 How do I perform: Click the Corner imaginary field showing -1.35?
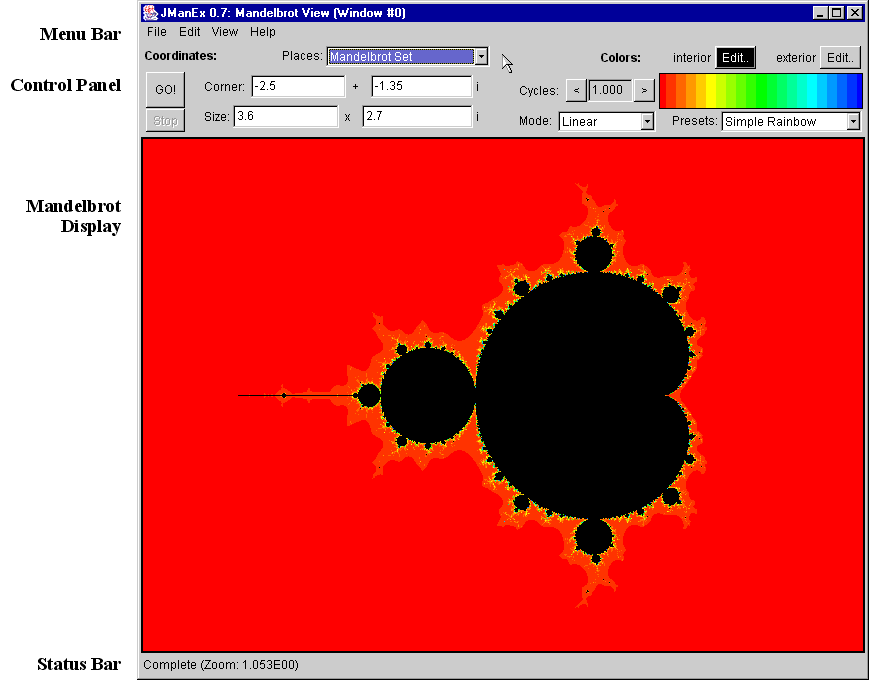point(421,87)
